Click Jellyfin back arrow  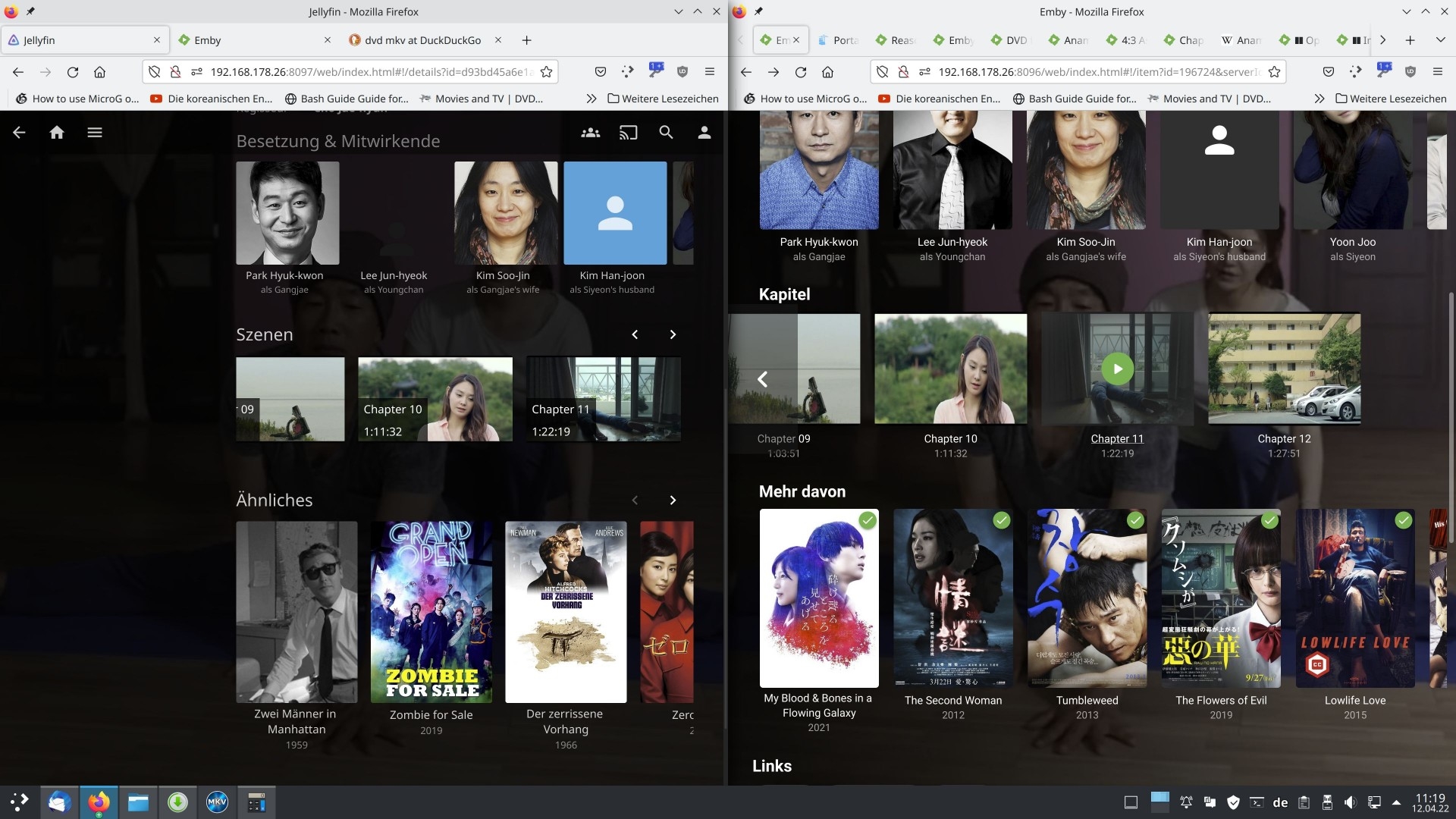coord(19,133)
